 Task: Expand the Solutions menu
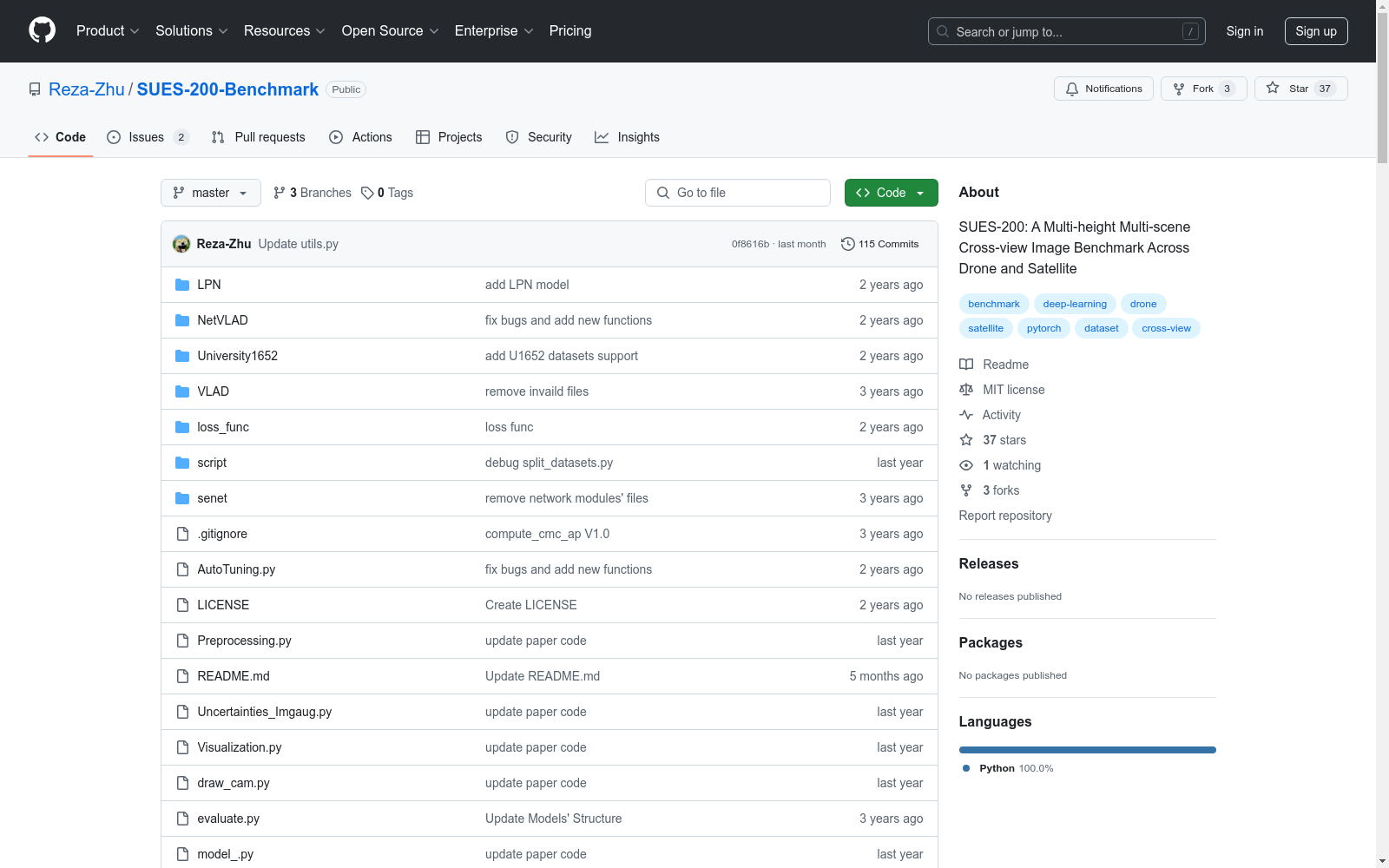coord(192,30)
